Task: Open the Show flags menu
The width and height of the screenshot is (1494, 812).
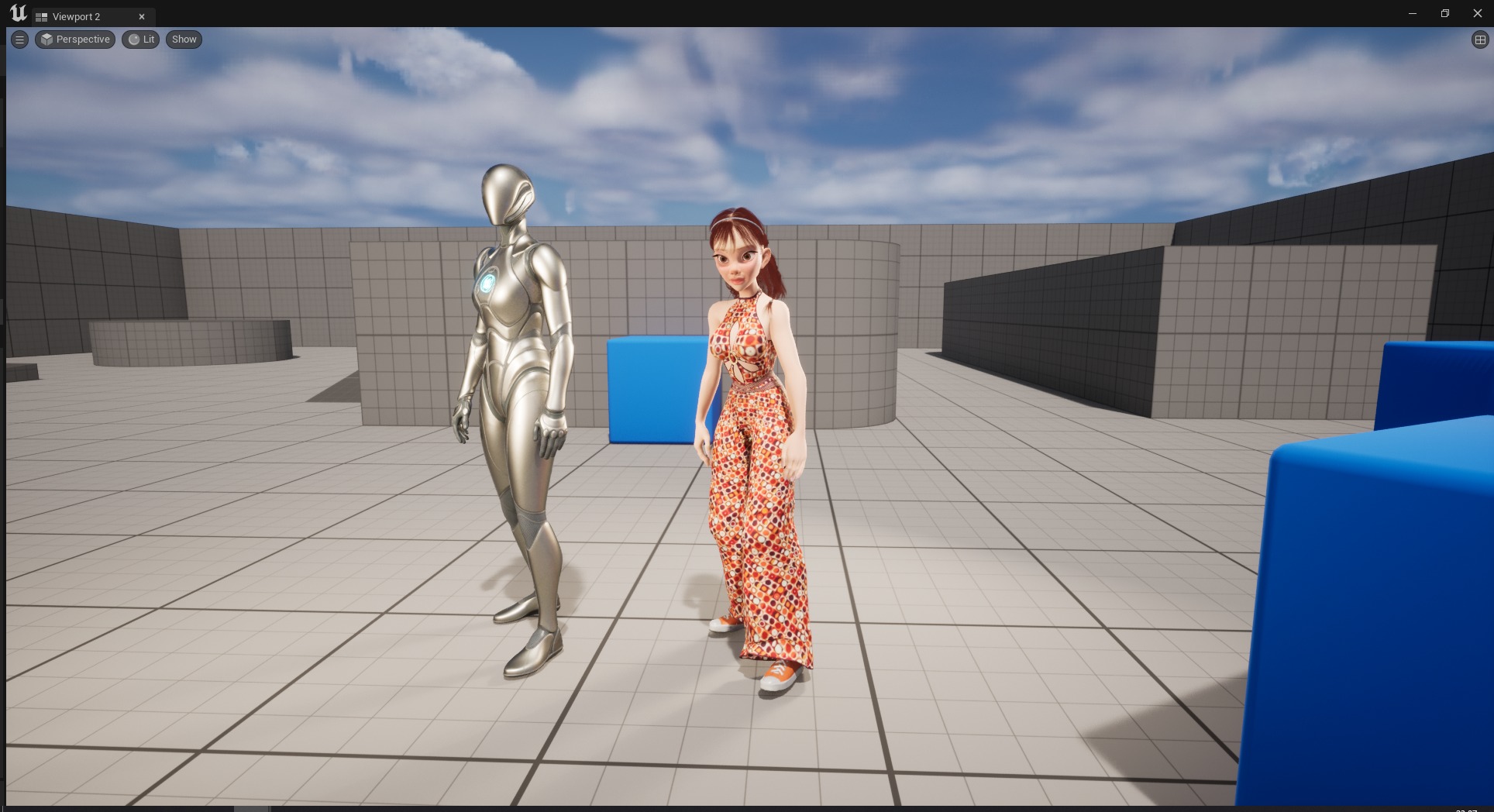Action: 184,40
